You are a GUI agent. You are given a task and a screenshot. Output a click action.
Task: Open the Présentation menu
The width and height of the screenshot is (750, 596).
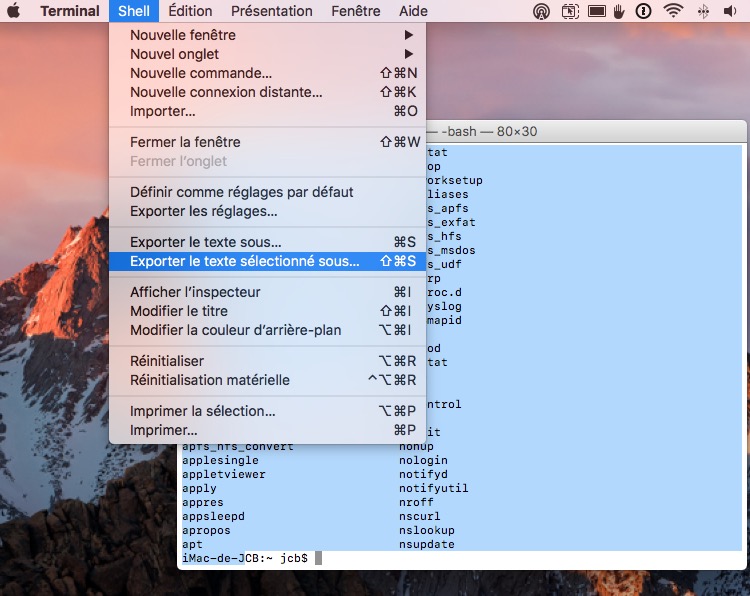point(271,11)
